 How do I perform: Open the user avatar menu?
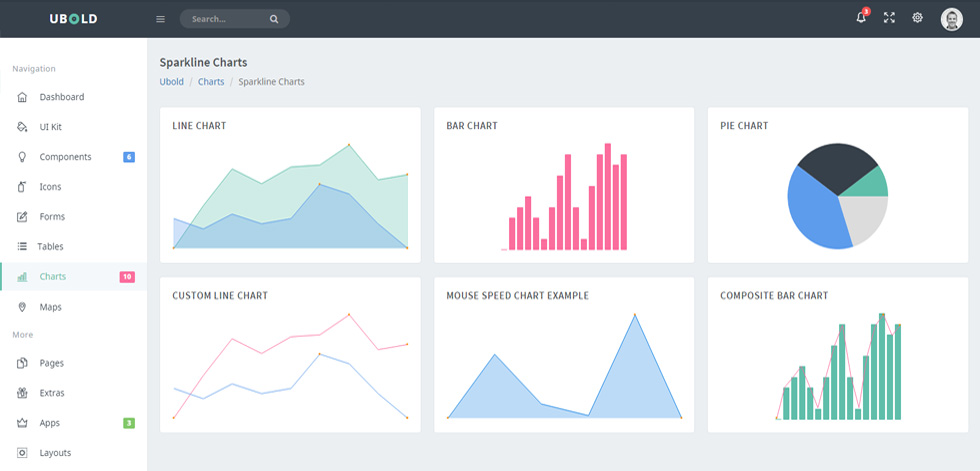pos(951,19)
